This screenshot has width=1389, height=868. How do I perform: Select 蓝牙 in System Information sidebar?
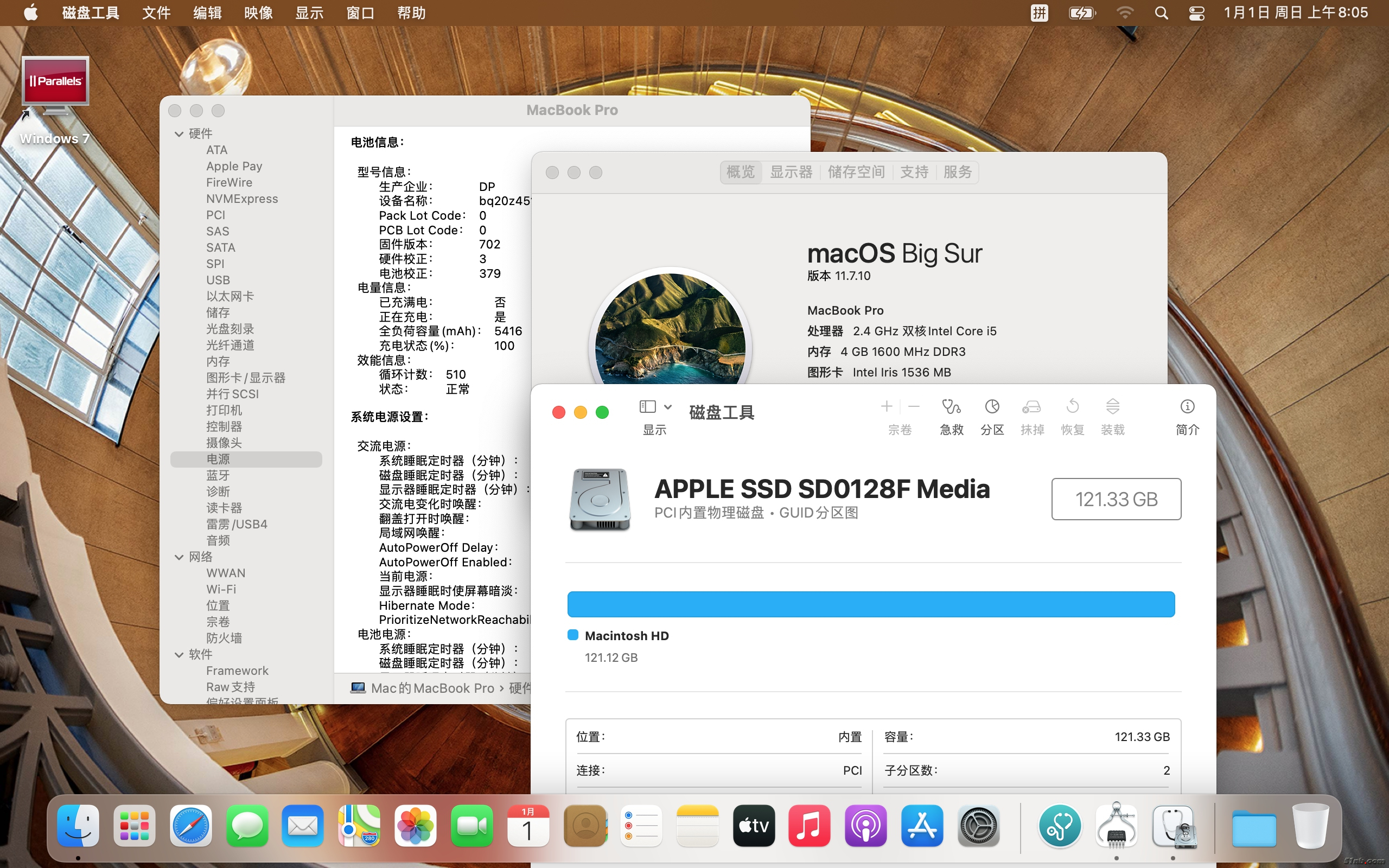(218, 475)
